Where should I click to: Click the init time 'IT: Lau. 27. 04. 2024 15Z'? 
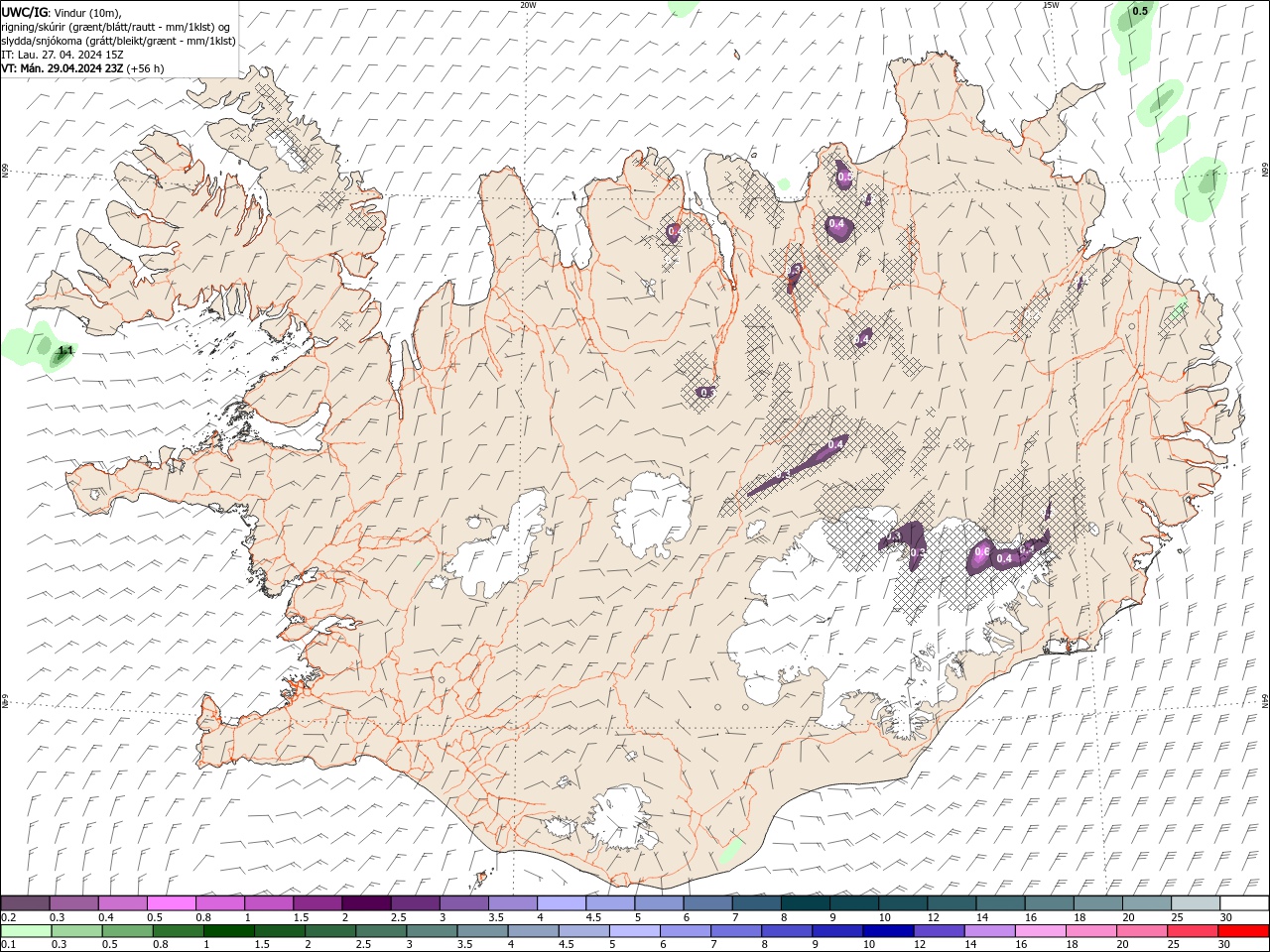tap(63, 55)
